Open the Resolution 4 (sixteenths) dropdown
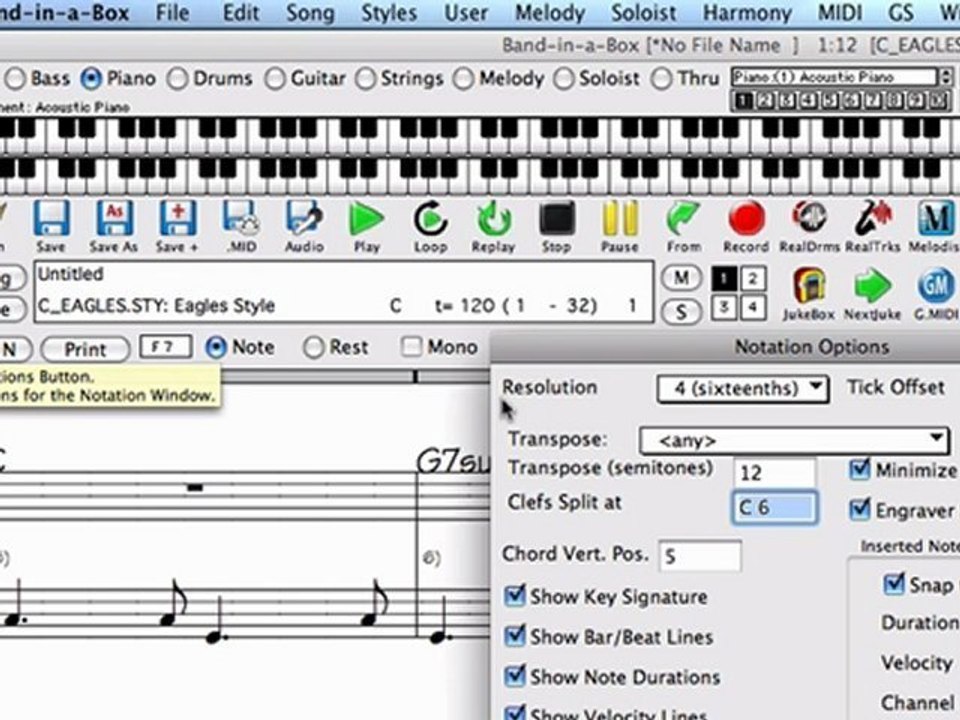Image resolution: width=960 pixels, height=720 pixels. [x=743, y=388]
